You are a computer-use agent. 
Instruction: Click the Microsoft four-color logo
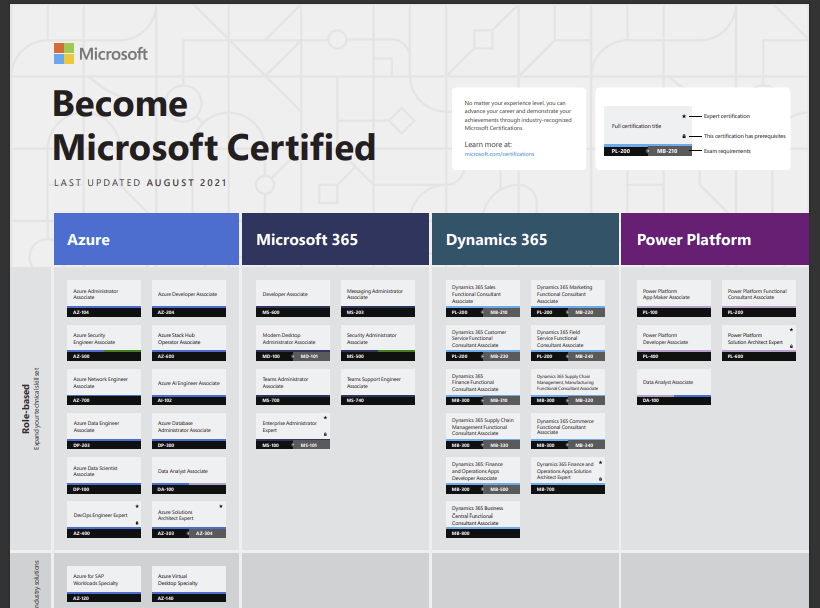tap(64, 53)
